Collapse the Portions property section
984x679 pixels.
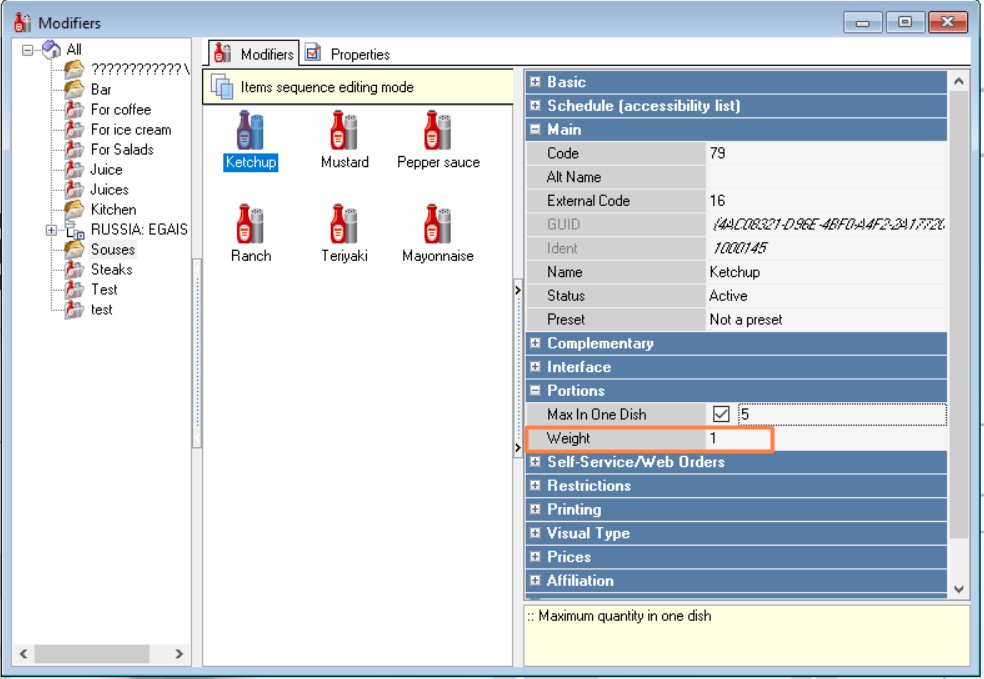coord(535,390)
